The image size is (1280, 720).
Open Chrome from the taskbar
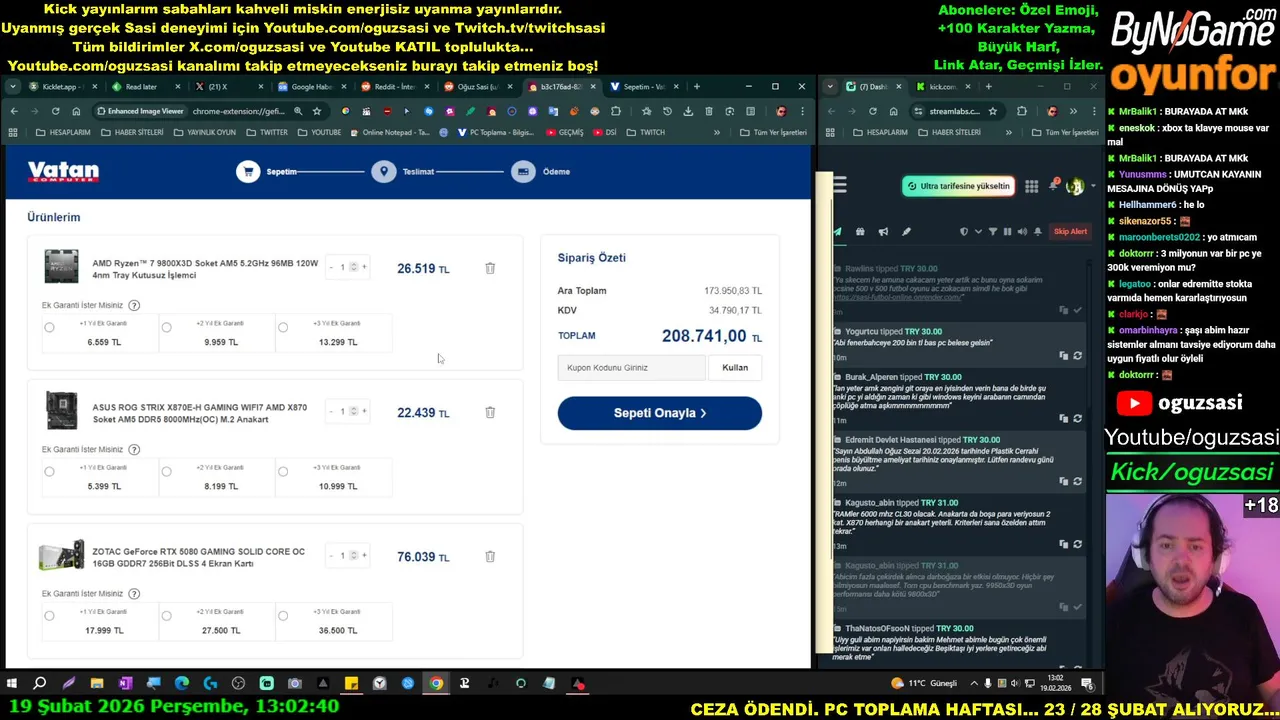[436, 684]
